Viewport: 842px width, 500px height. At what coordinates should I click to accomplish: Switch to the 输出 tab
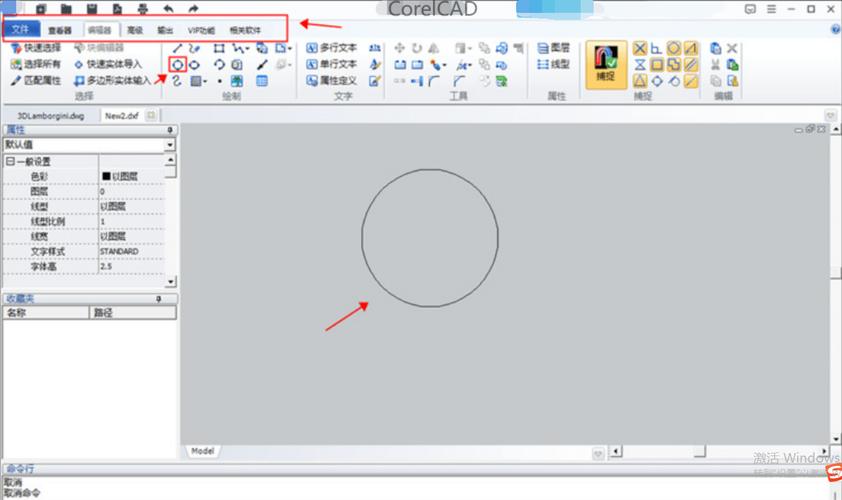[x=165, y=30]
